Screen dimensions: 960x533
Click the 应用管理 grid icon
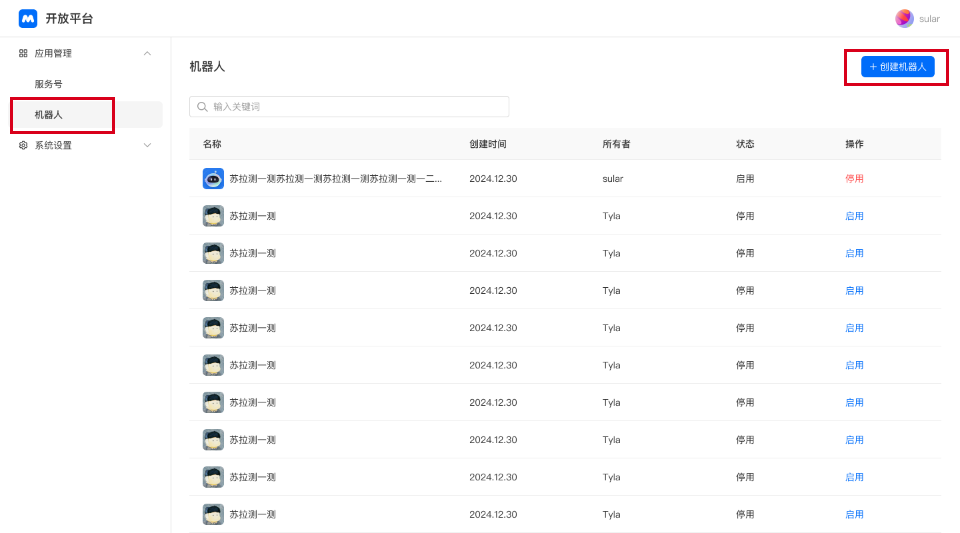[x=23, y=53]
